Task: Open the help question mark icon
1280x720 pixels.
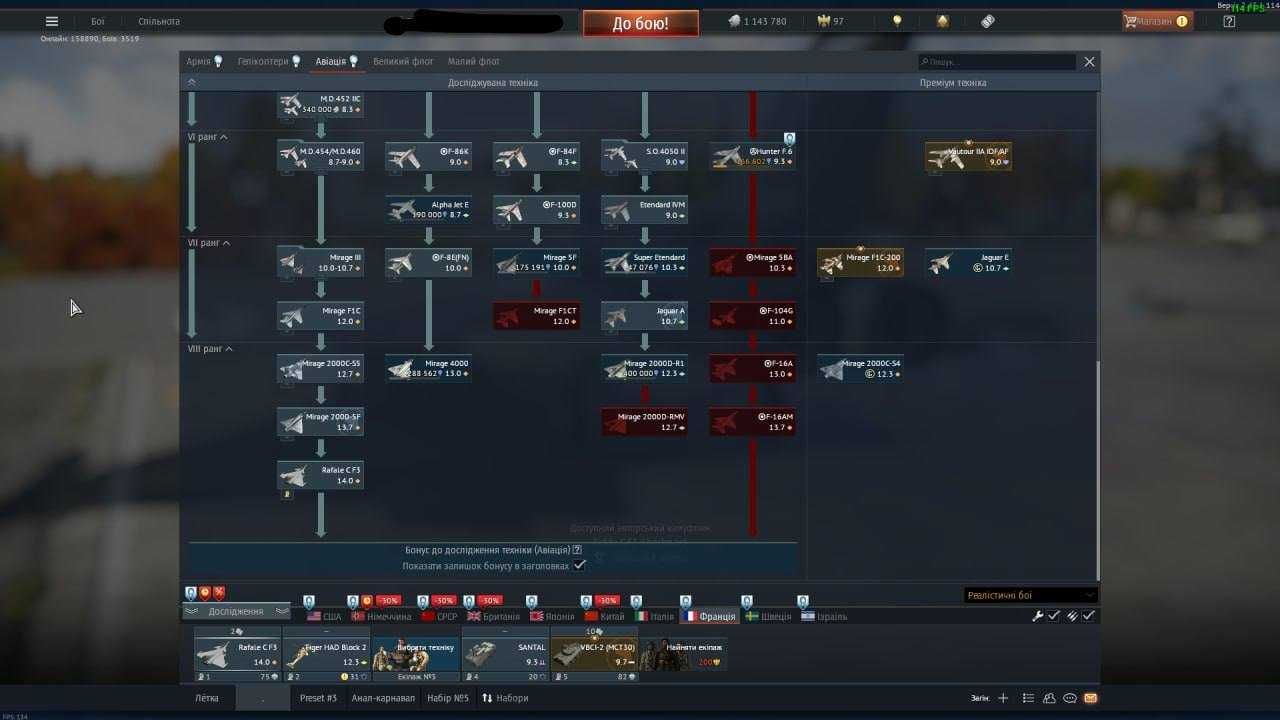Action: point(1229,21)
